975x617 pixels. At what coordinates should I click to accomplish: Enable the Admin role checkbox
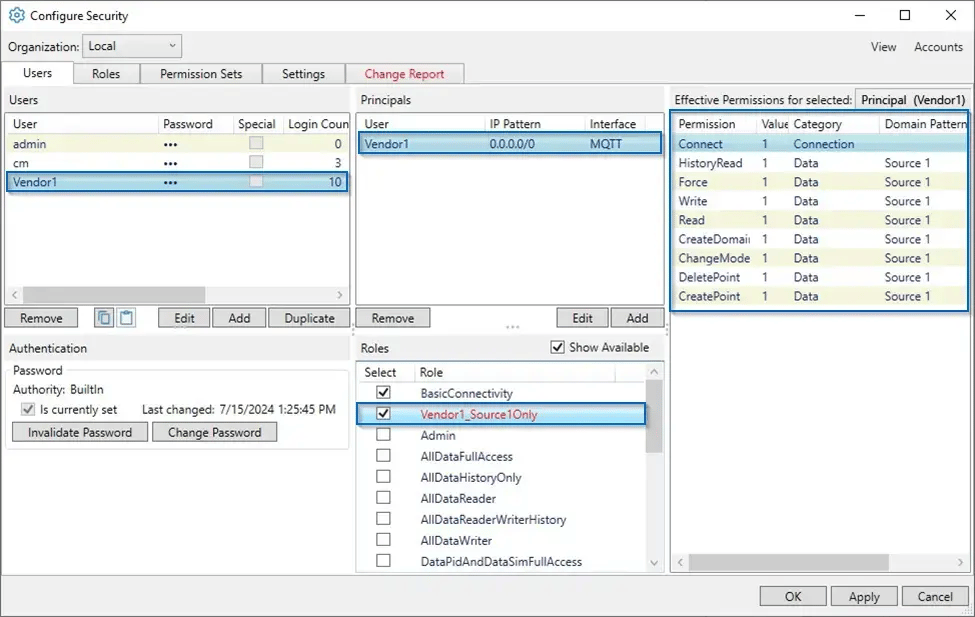click(x=383, y=435)
